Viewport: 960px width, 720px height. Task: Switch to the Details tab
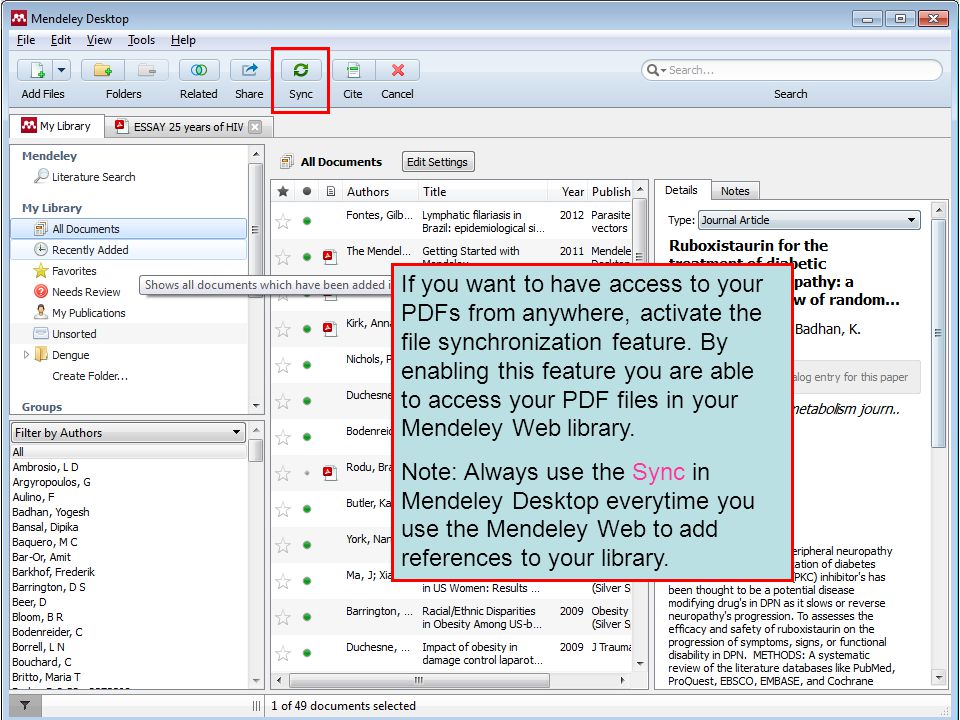pos(681,190)
